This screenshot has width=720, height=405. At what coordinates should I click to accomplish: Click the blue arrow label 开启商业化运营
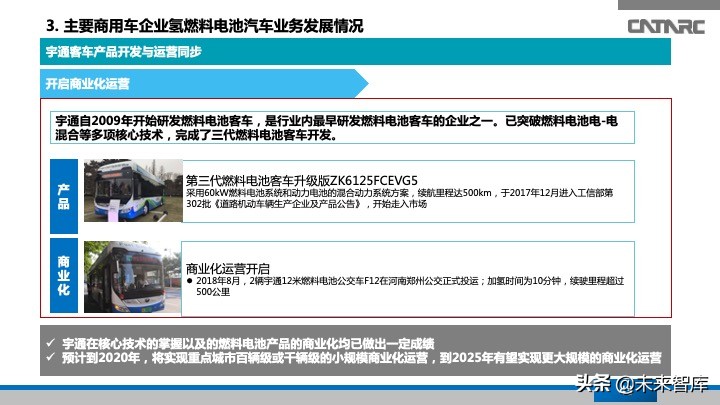click(204, 83)
